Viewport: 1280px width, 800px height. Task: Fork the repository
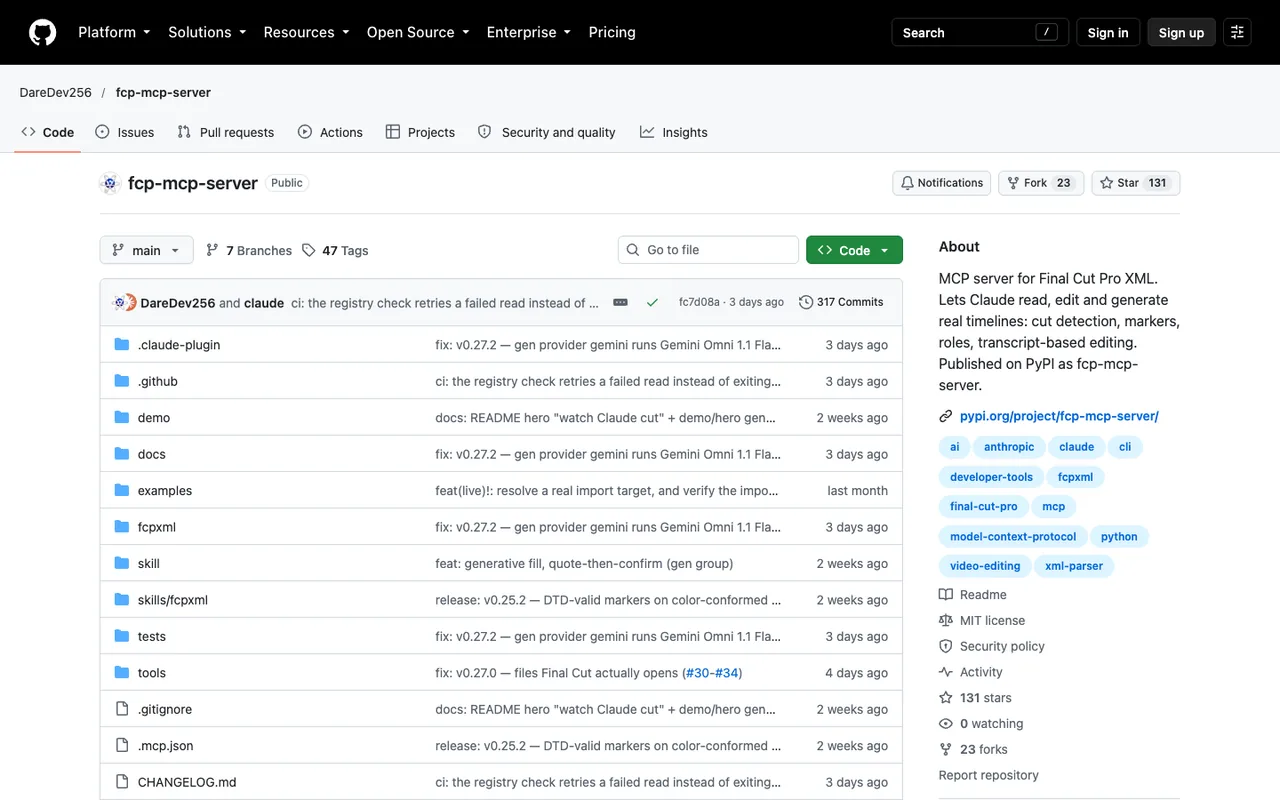tap(1041, 183)
